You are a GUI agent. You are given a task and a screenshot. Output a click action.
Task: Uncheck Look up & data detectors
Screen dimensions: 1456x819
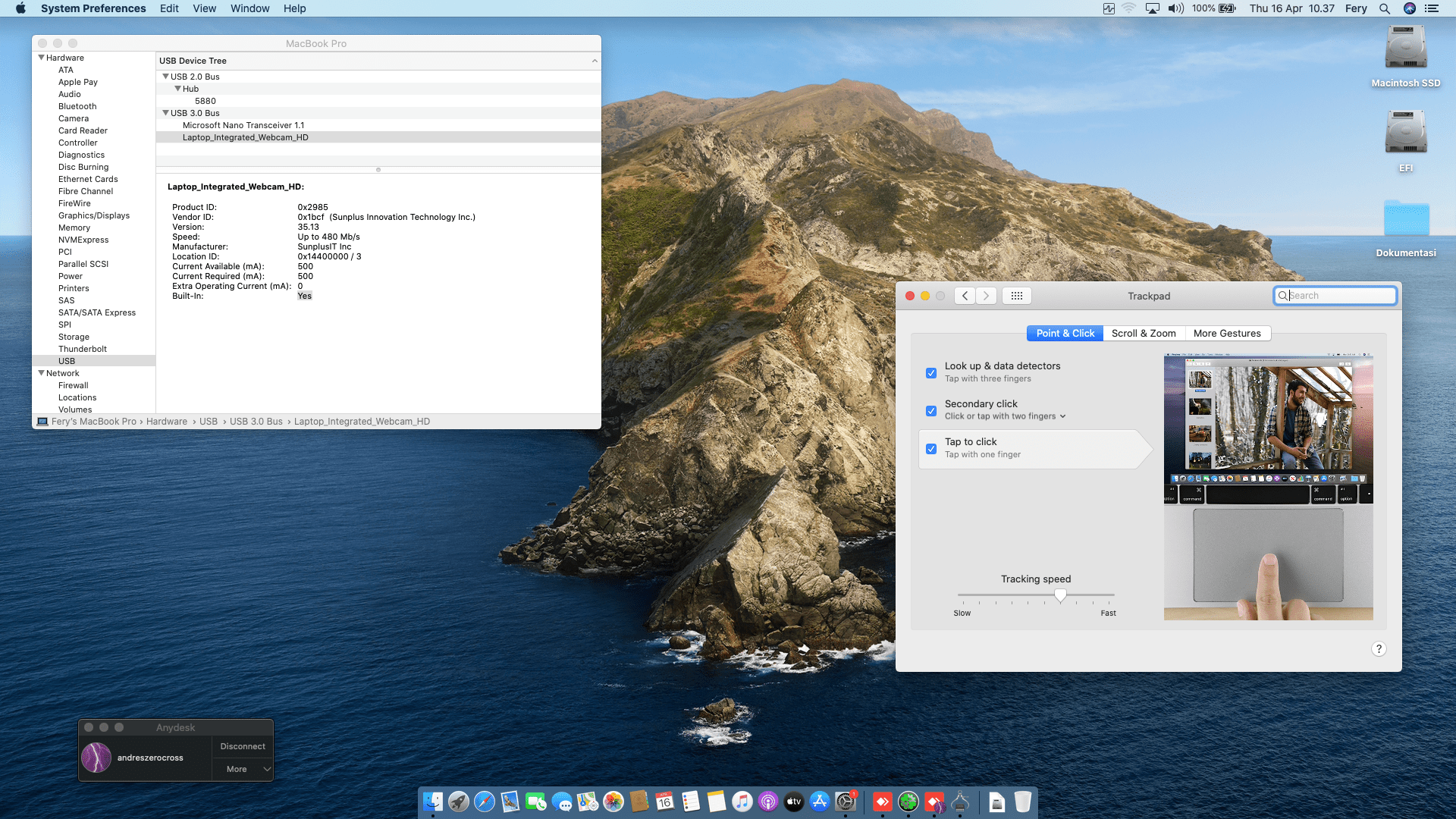(x=931, y=373)
